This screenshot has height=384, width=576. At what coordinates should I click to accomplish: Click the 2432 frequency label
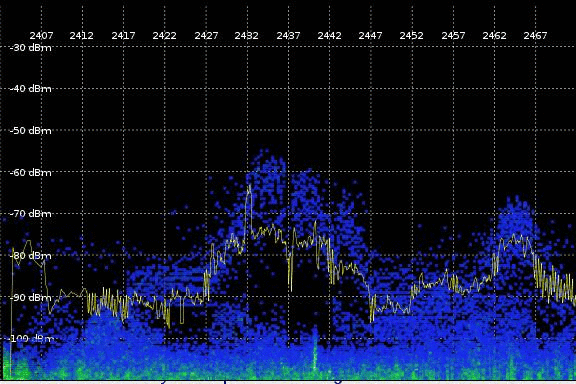pos(246,36)
